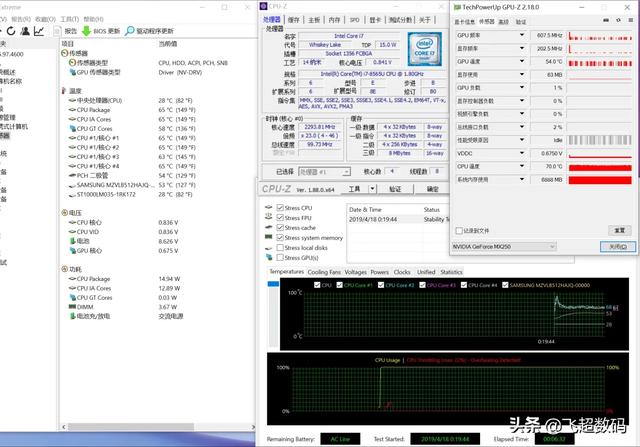Click the user silhouette icon in AIDA64 toolbar
Viewport: 640px width, 447px height.
pos(25,31)
